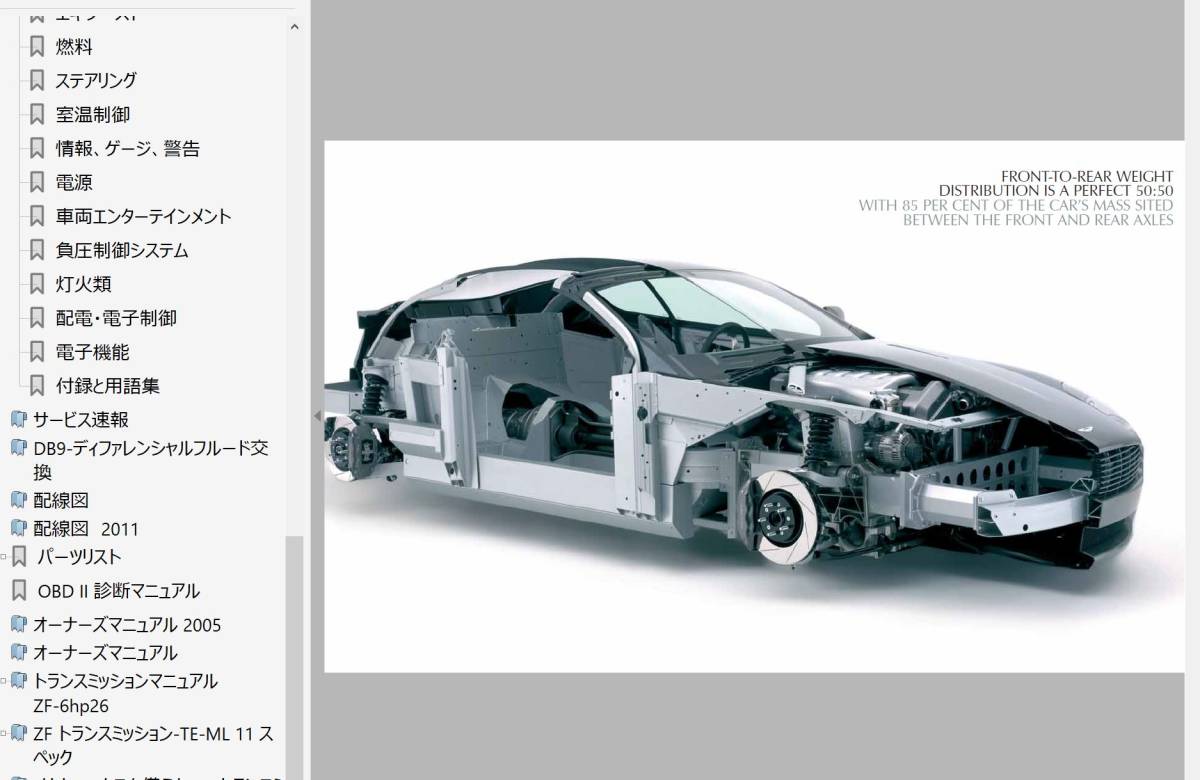Open the OBD II 診断マニュアル bookmark
Viewport: 1200px width, 780px height.
pyautogui.click(x=119, y=590)
